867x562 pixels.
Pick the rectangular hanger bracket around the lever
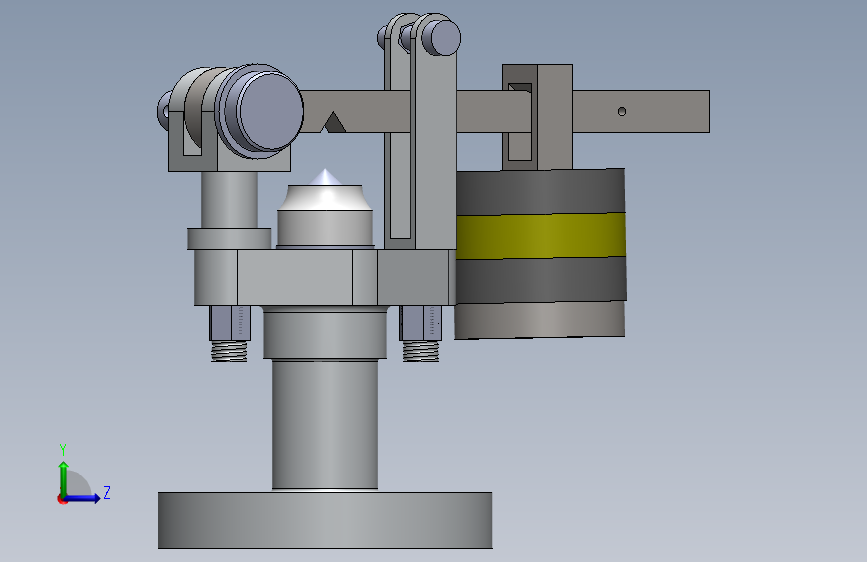coord(537,117)
